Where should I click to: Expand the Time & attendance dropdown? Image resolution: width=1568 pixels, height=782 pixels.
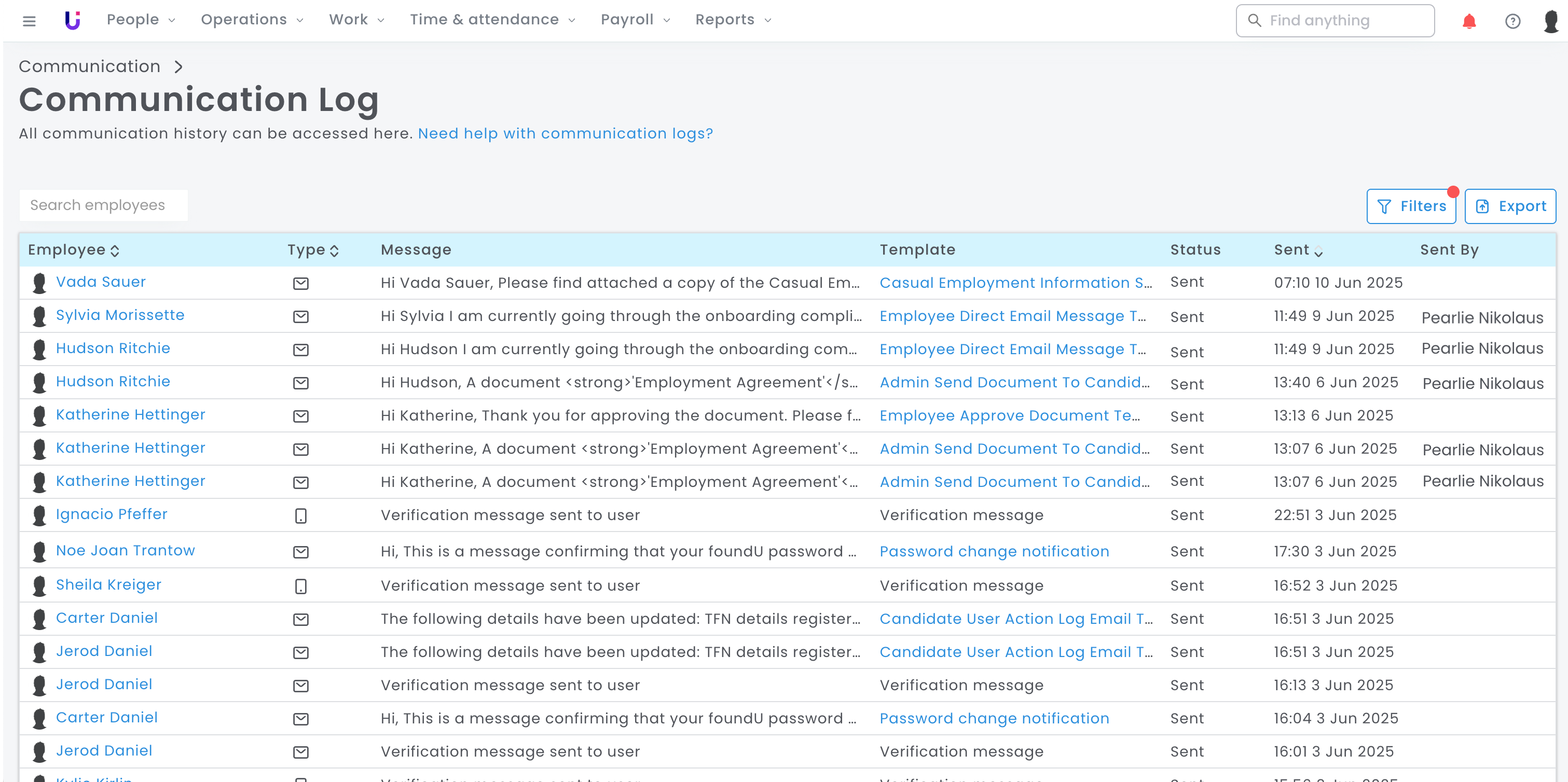pyautogui.click(x=492, y=20)
